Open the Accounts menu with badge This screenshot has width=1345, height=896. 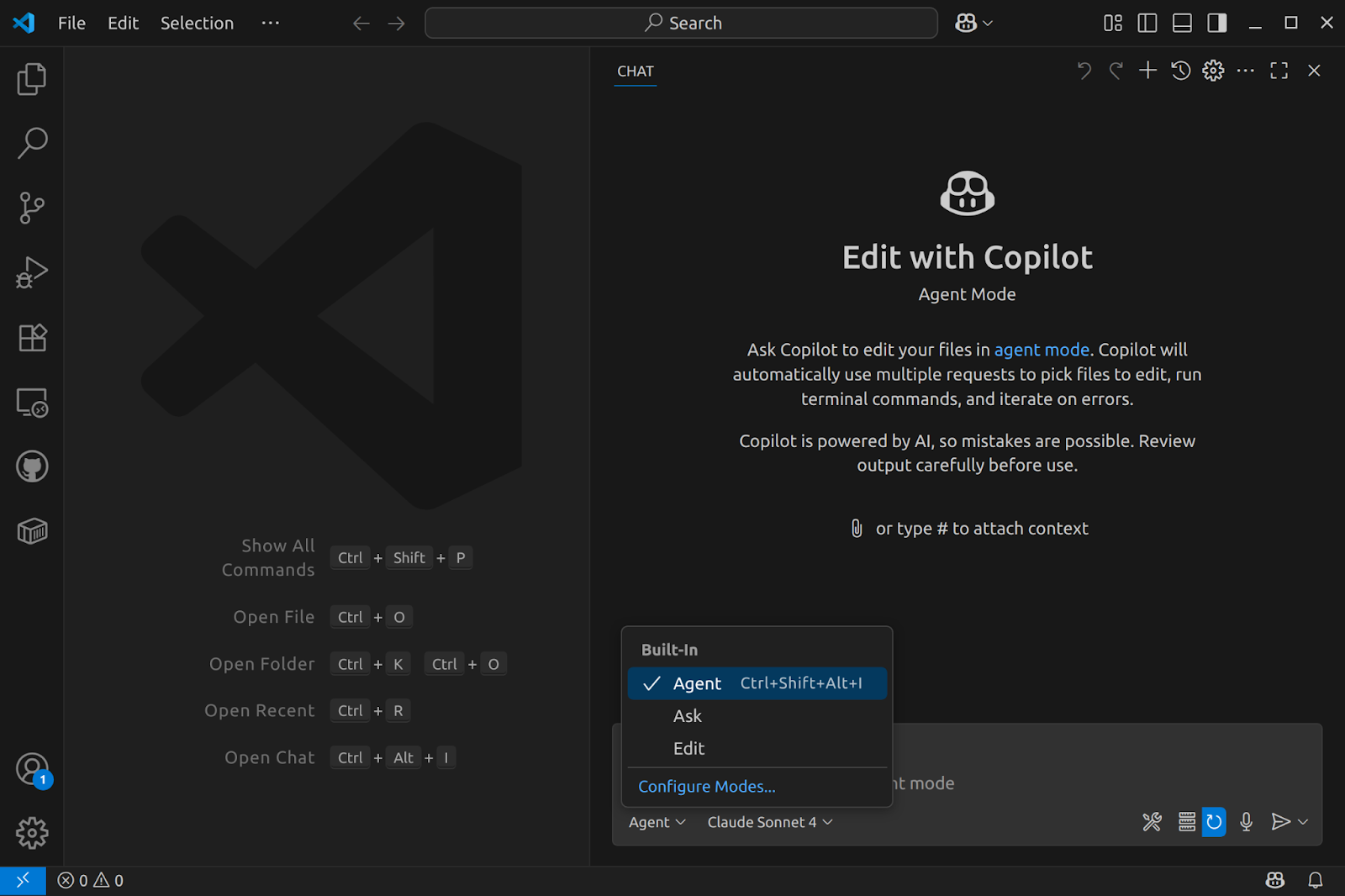pos(32,769)
